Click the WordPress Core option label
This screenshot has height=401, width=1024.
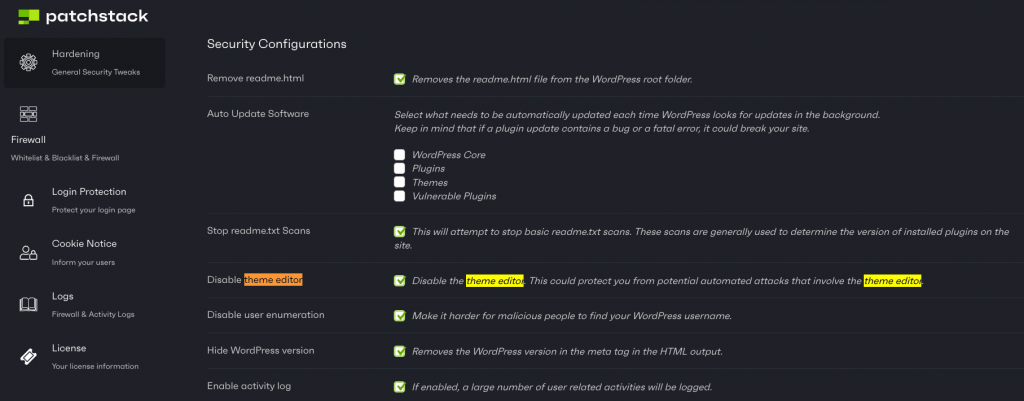pyautogui.click(x=449, y=155)
